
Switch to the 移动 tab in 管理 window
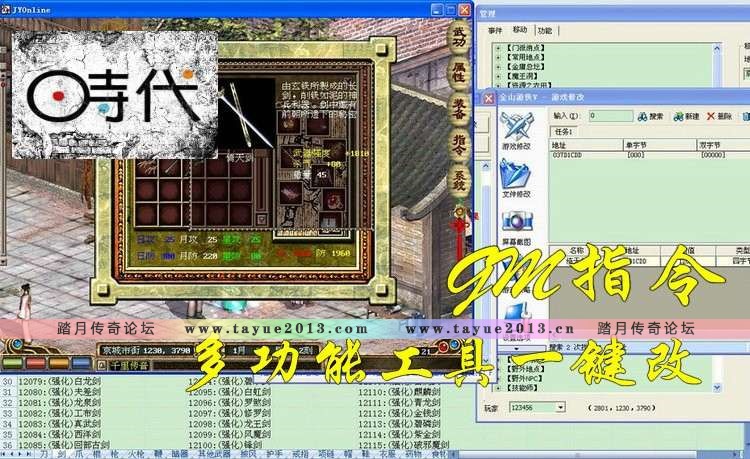[x=520, y=30]
